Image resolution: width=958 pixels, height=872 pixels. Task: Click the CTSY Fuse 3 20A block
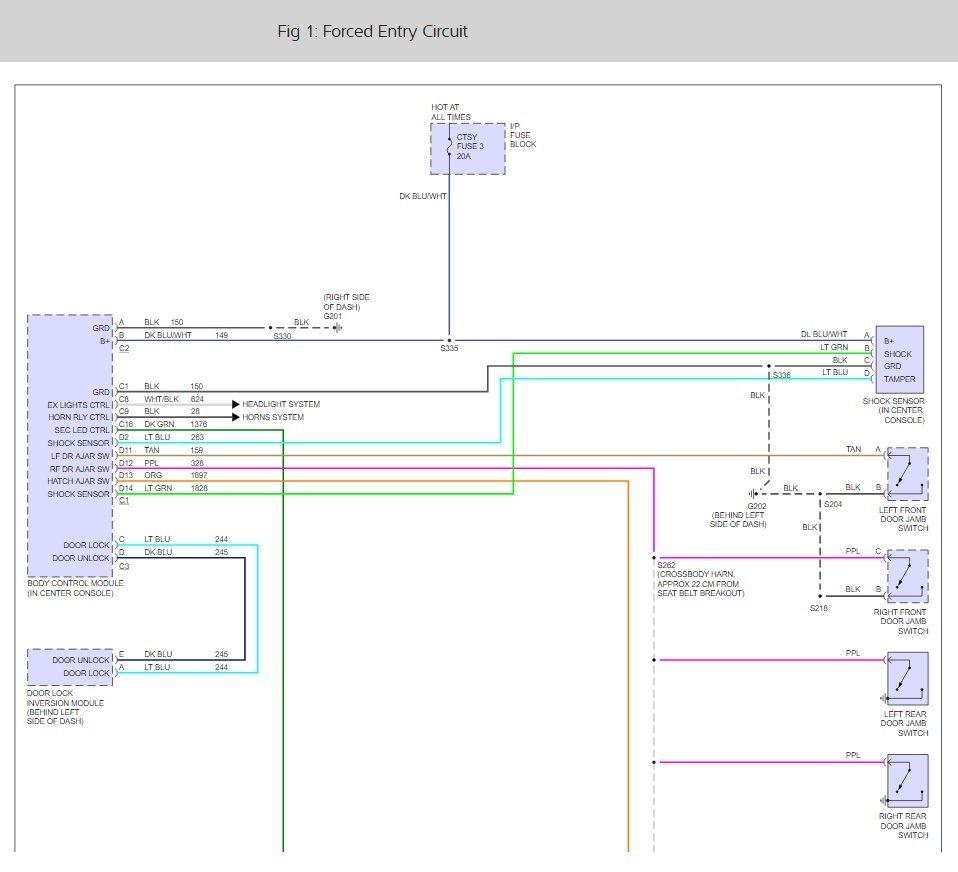pyautogui.click(x=467, y=148)
